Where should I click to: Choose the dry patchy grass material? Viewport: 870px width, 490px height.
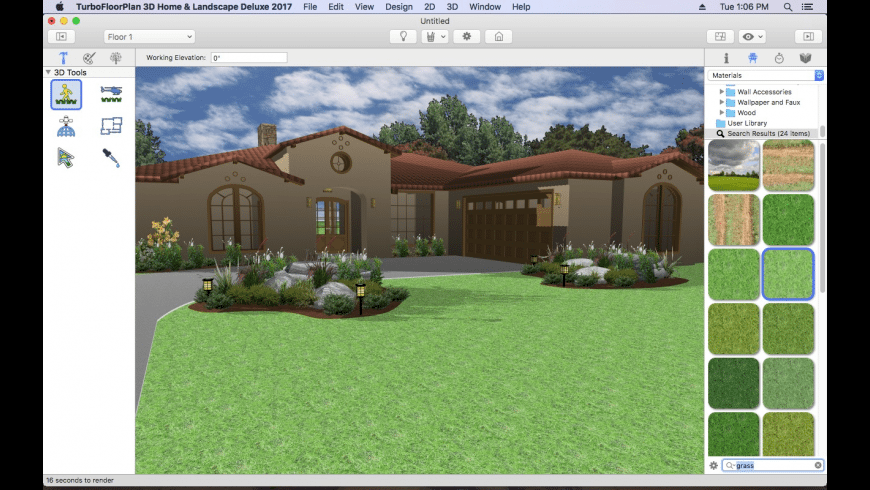[x=788, y=165]
